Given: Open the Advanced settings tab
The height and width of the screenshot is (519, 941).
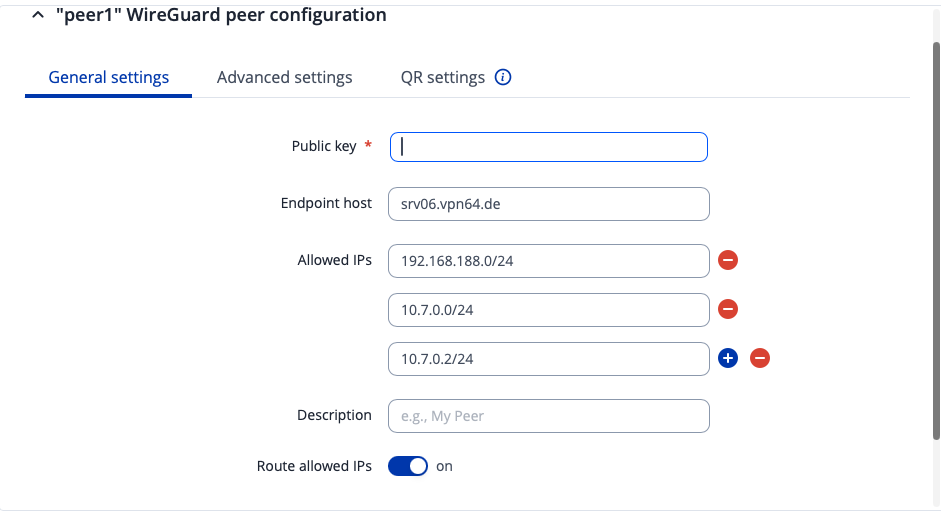Looking at the screenshot, I should click(x=284, y=77).
